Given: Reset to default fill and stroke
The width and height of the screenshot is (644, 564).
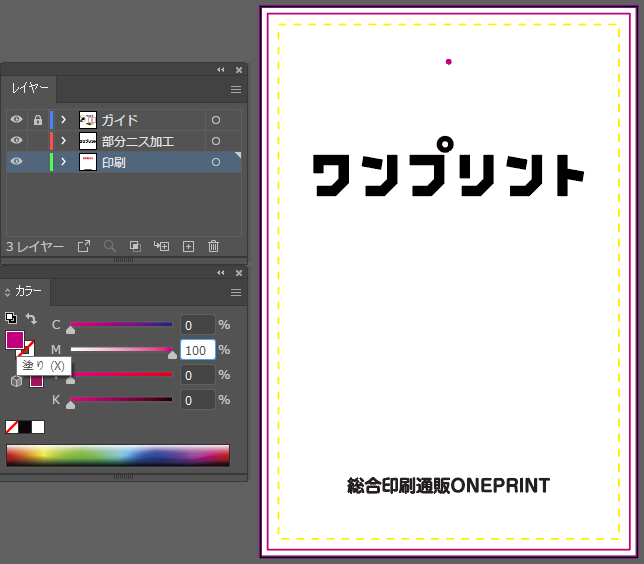Looking at the screenshot, I should tap(10, 319).
